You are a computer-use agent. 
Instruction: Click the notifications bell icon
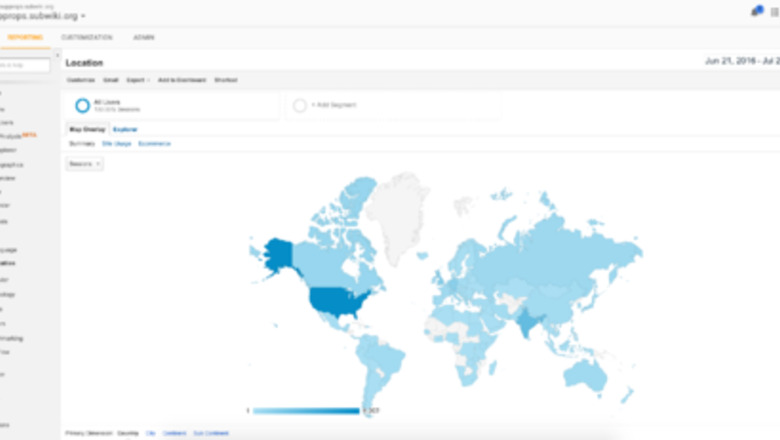click(757, 11)
